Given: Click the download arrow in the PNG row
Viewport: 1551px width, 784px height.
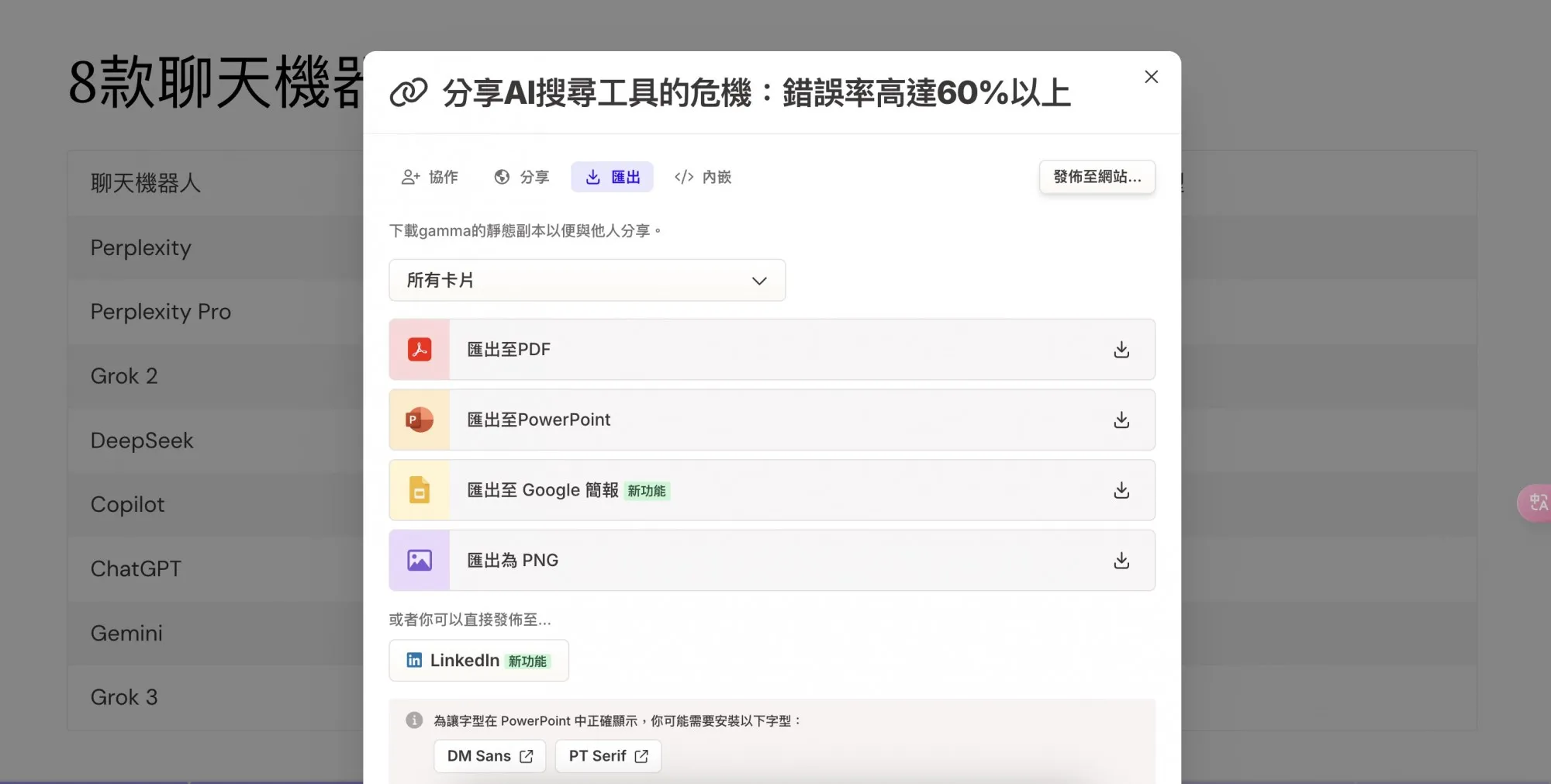Looking at the screenshot, I should coord(1121,561).
